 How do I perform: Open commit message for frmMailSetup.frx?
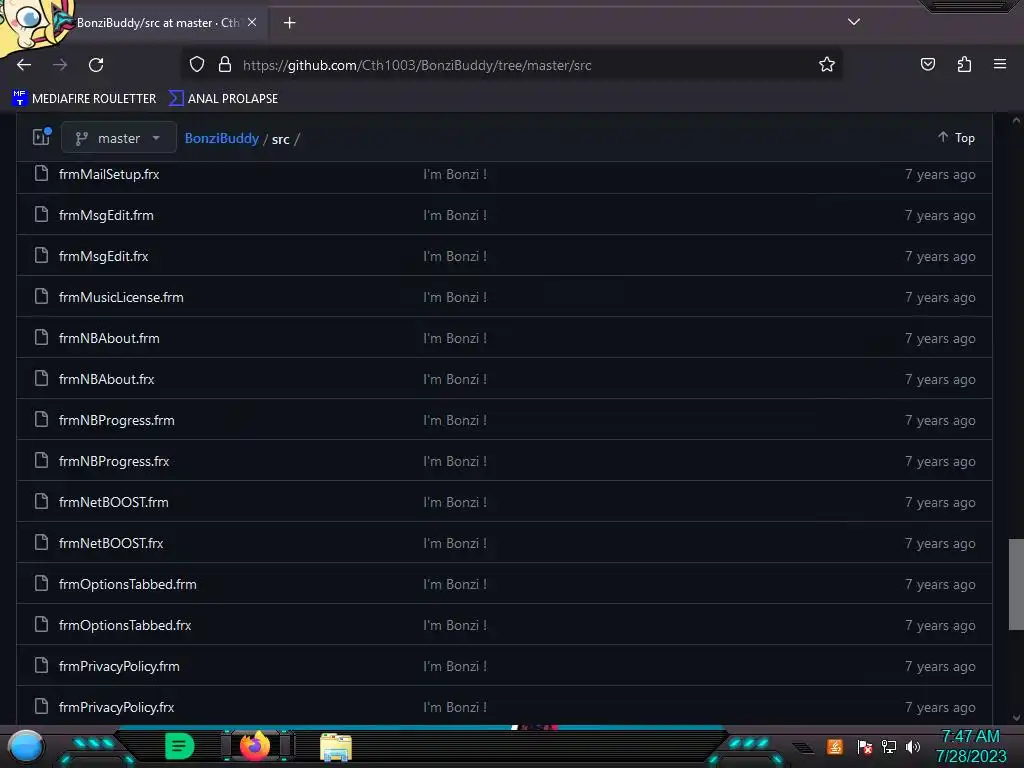tap(455, 174)
